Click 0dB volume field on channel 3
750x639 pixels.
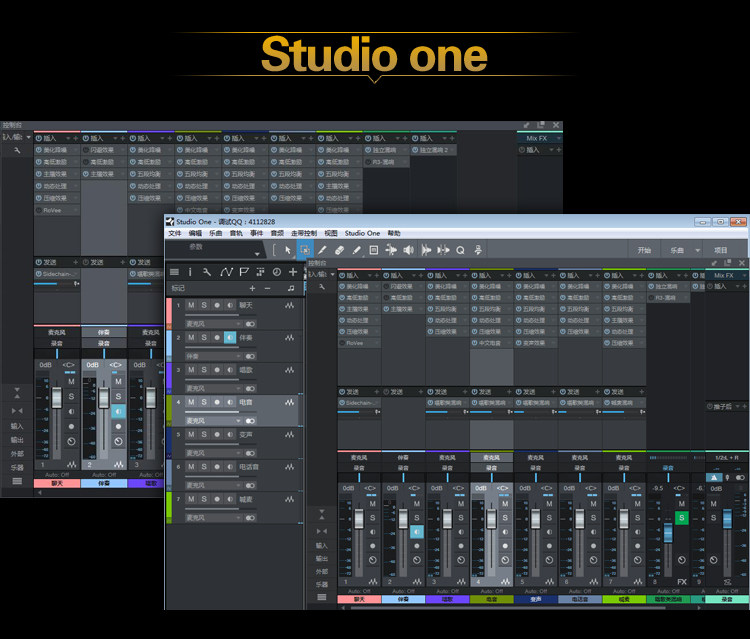437,488
